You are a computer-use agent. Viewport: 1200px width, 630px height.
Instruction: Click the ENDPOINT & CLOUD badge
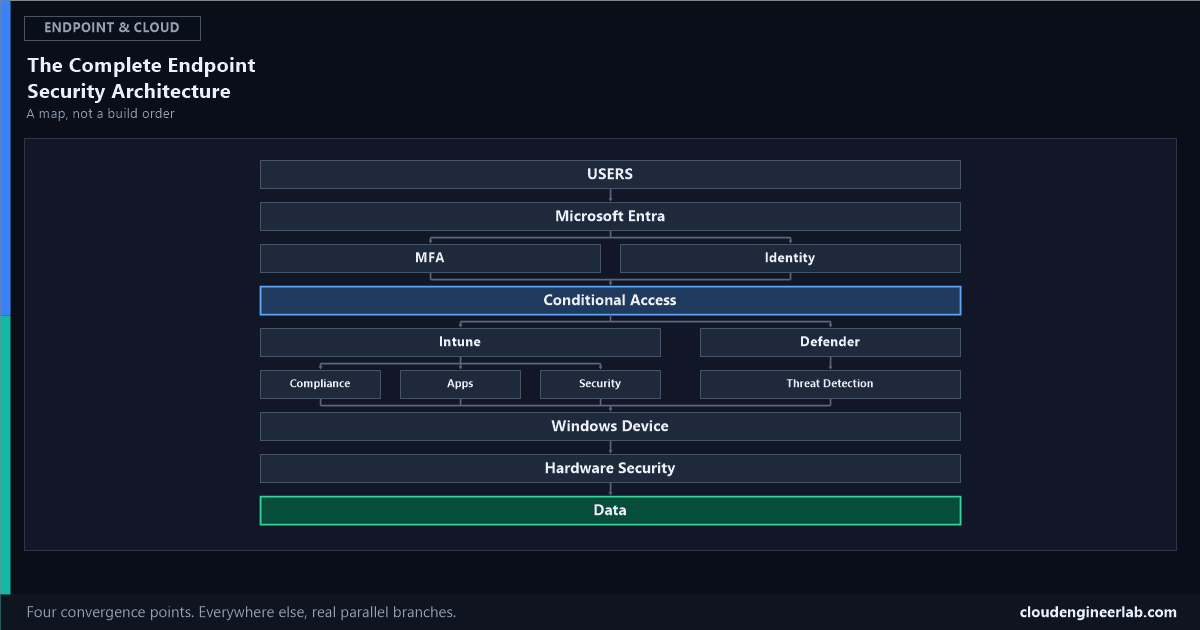112,28
